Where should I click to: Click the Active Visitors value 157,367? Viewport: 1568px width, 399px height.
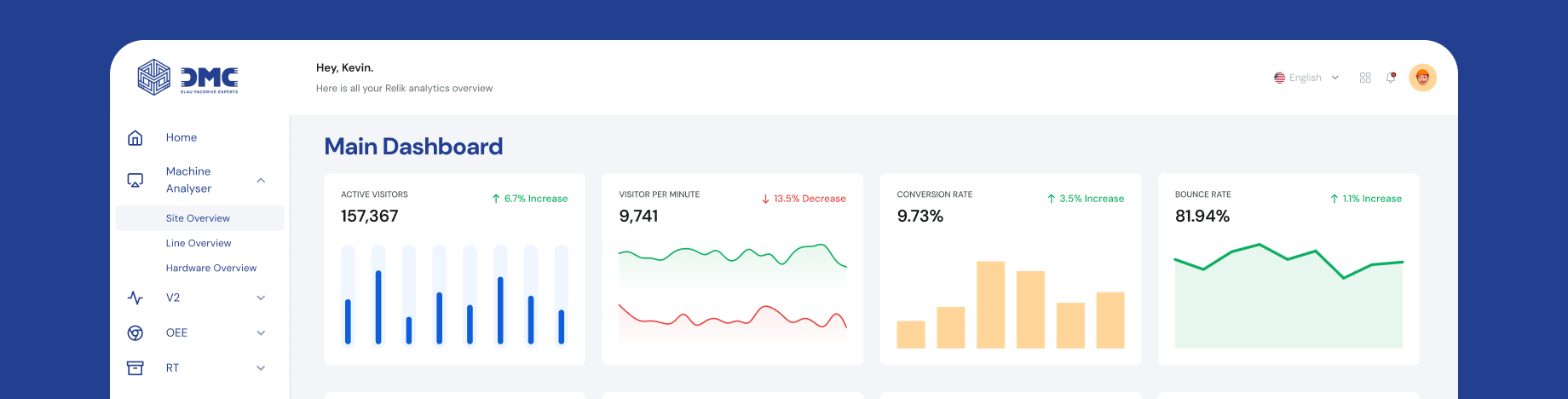coord(370,216)
